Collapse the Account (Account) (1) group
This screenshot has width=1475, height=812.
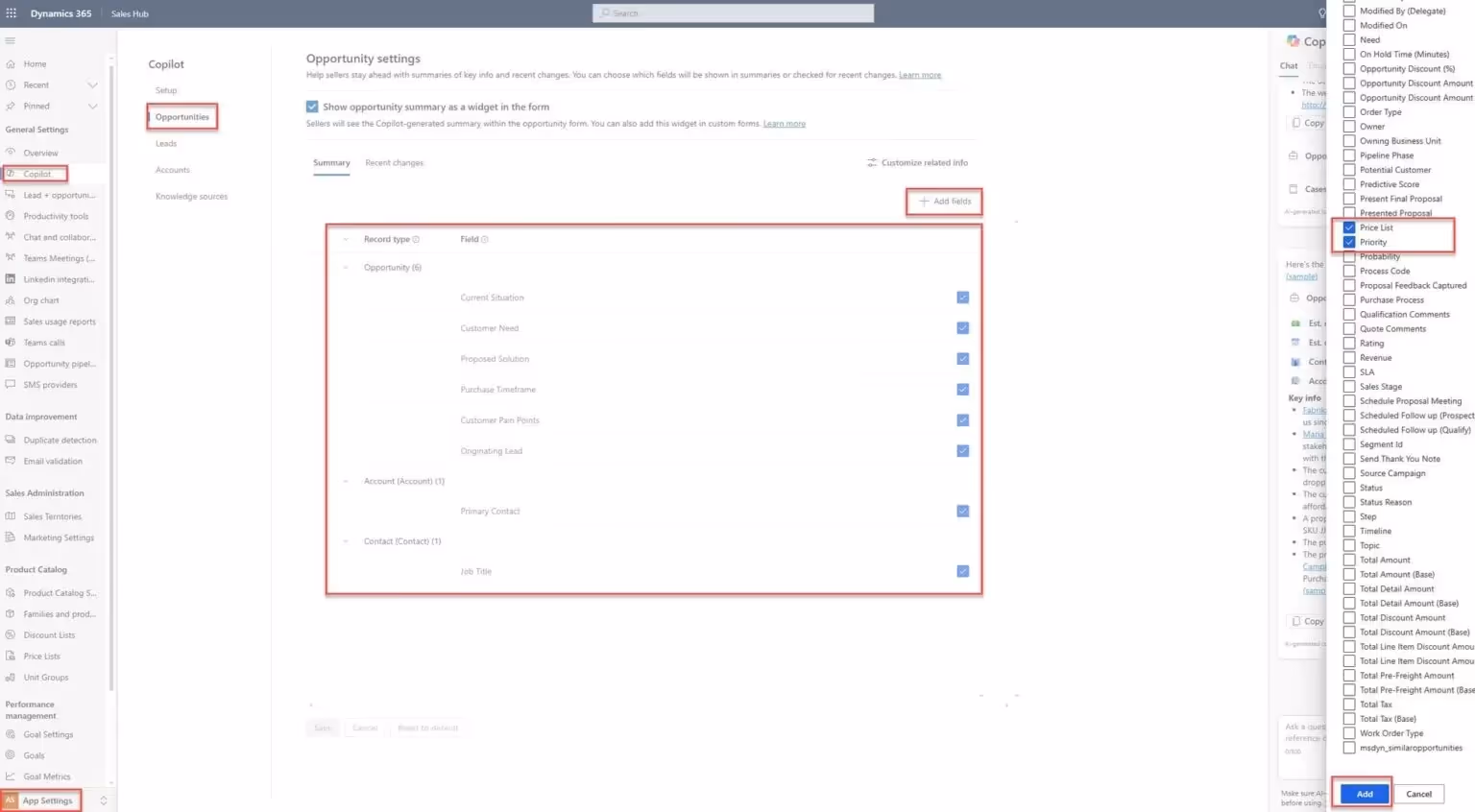[346, 481]
